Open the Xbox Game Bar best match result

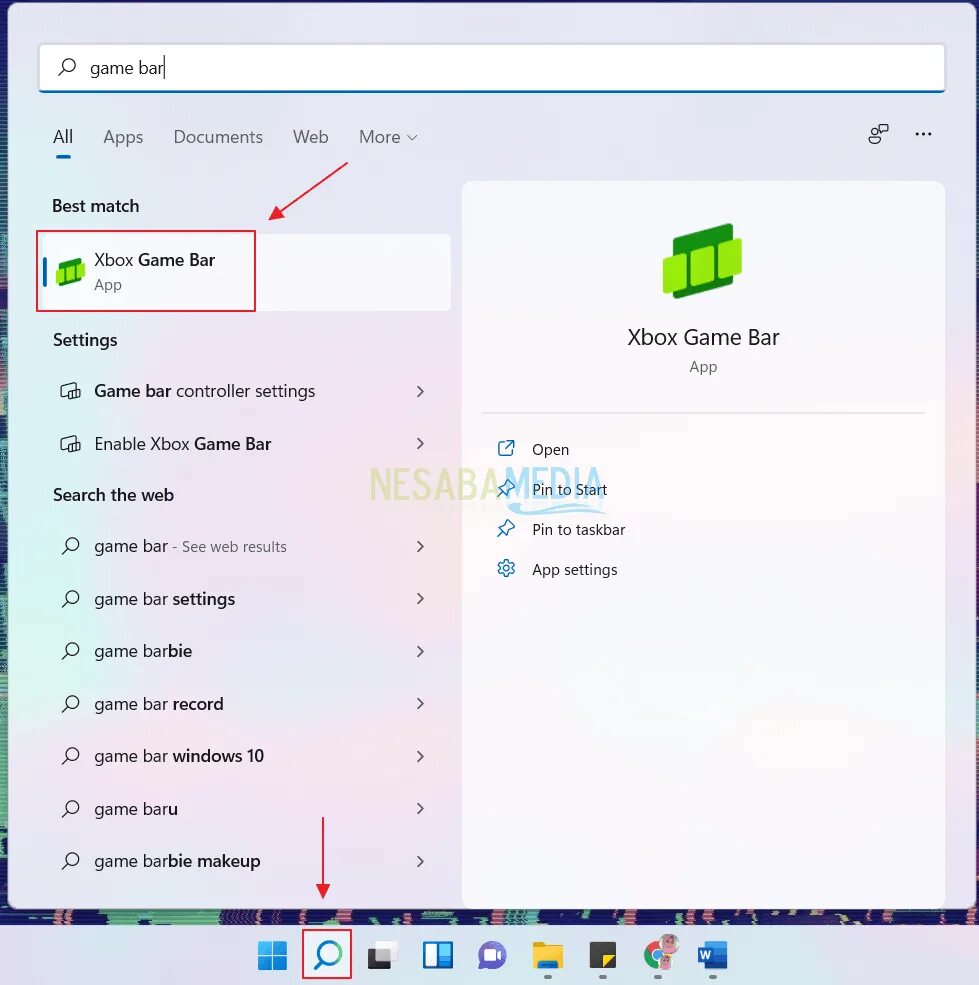tap(244, 272)
